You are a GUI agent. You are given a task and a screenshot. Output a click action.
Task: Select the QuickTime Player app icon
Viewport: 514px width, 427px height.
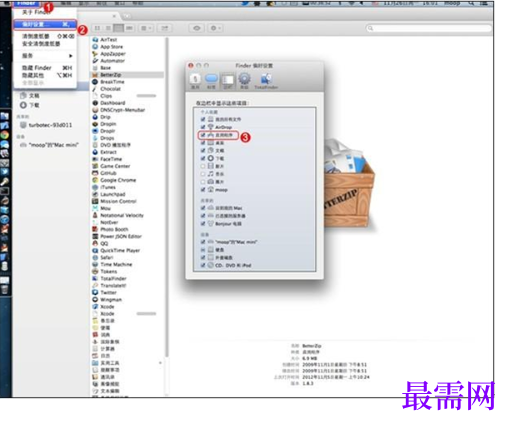click(x=95, y=250)
